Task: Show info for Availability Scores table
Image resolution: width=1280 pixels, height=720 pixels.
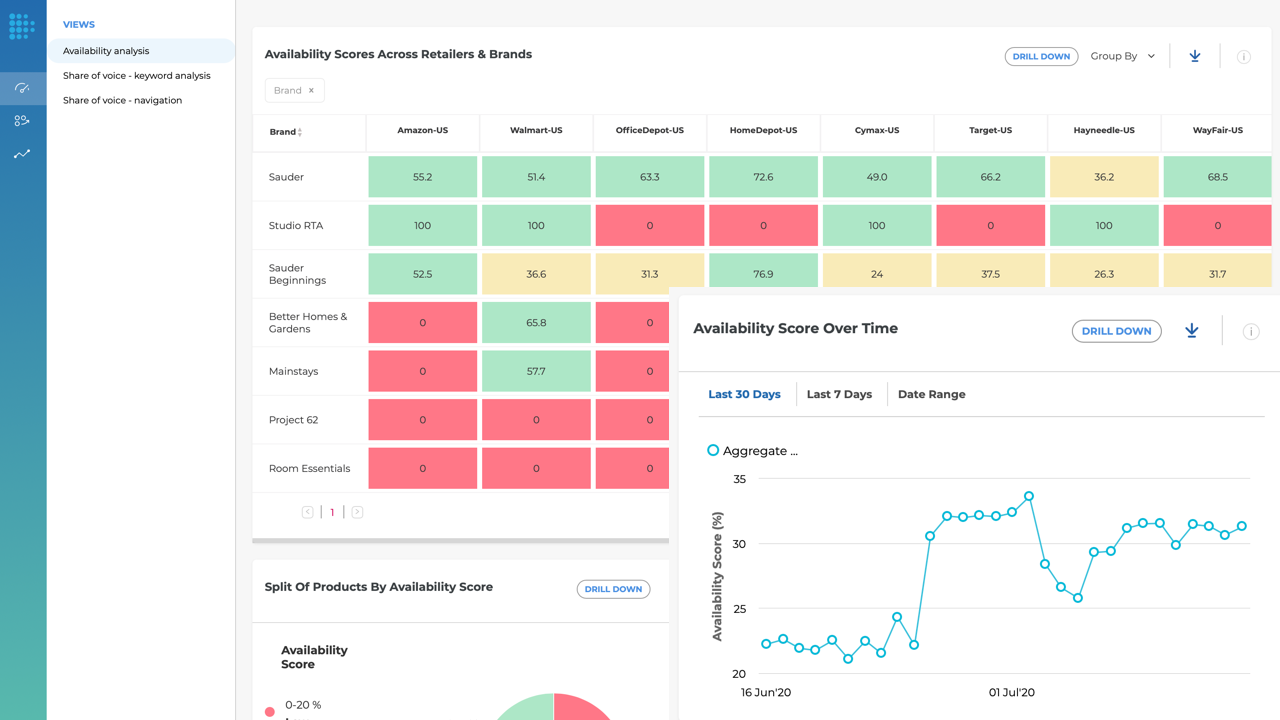Action: [x=1243, y=57]
